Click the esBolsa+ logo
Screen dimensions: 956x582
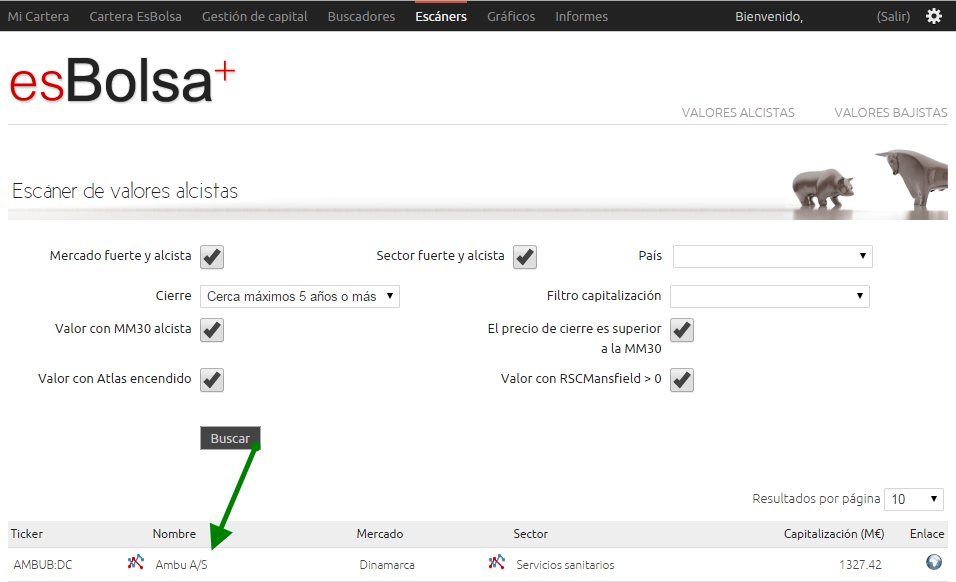click(x=122, y=81)
